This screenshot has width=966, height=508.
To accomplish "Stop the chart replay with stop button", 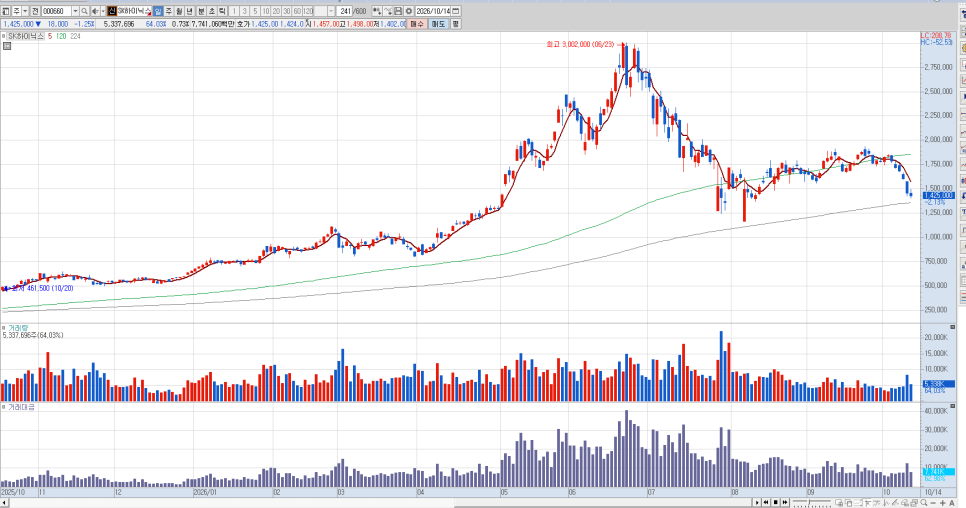I will (x=776, y=502).
